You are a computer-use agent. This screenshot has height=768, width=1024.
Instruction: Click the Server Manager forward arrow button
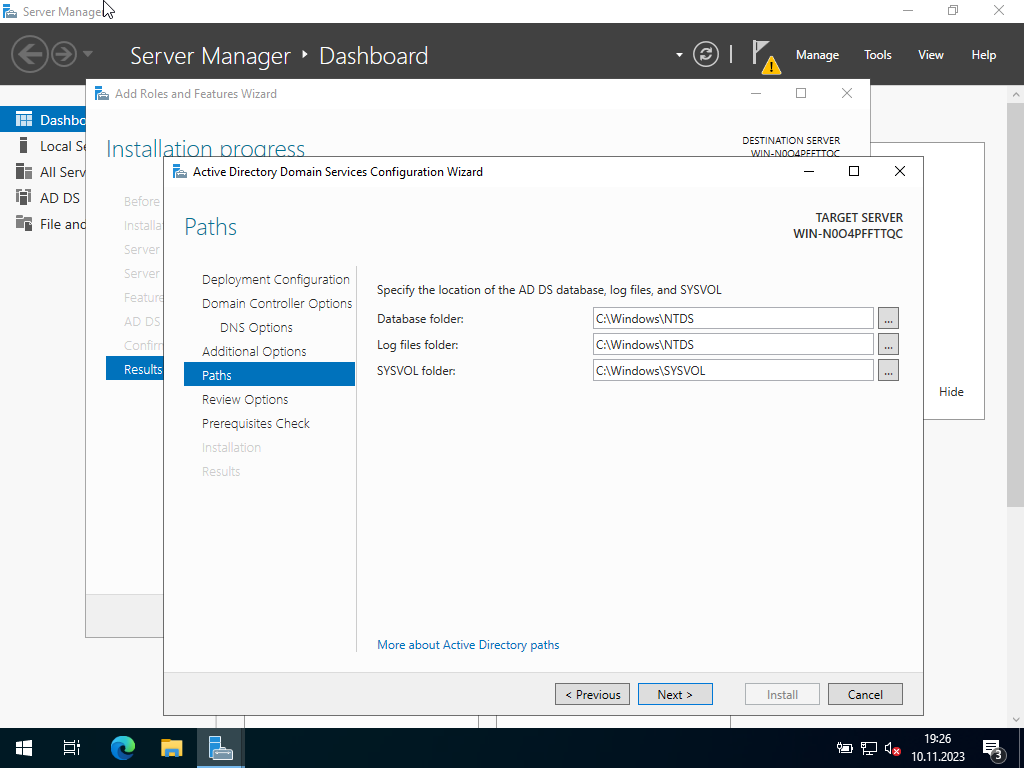click(64, 54)
